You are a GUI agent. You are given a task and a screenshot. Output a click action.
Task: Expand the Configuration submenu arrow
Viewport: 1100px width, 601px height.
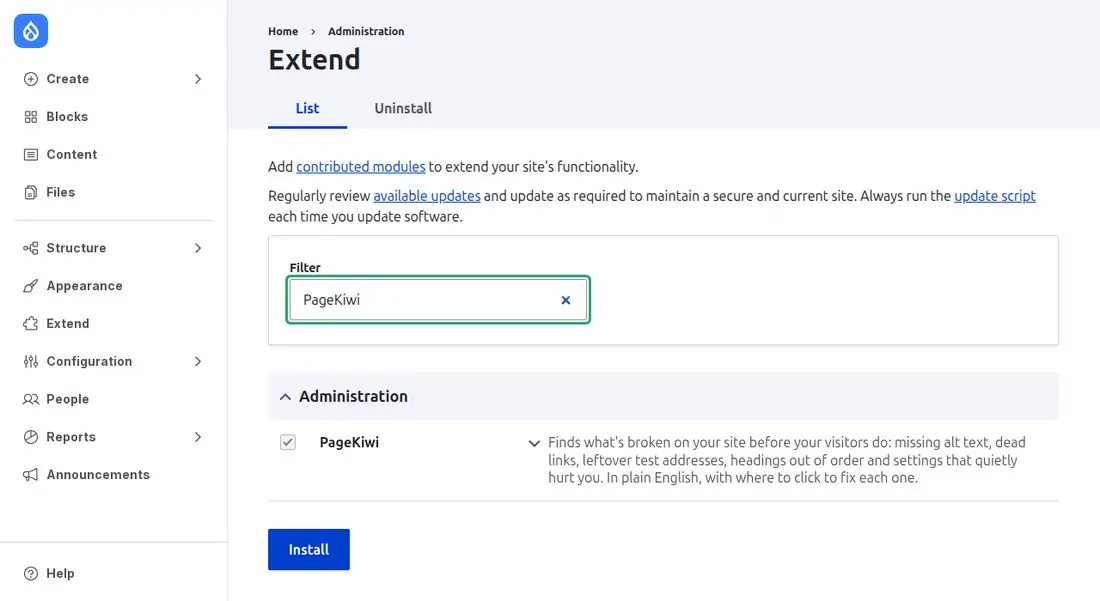click(x=198, y=362)
